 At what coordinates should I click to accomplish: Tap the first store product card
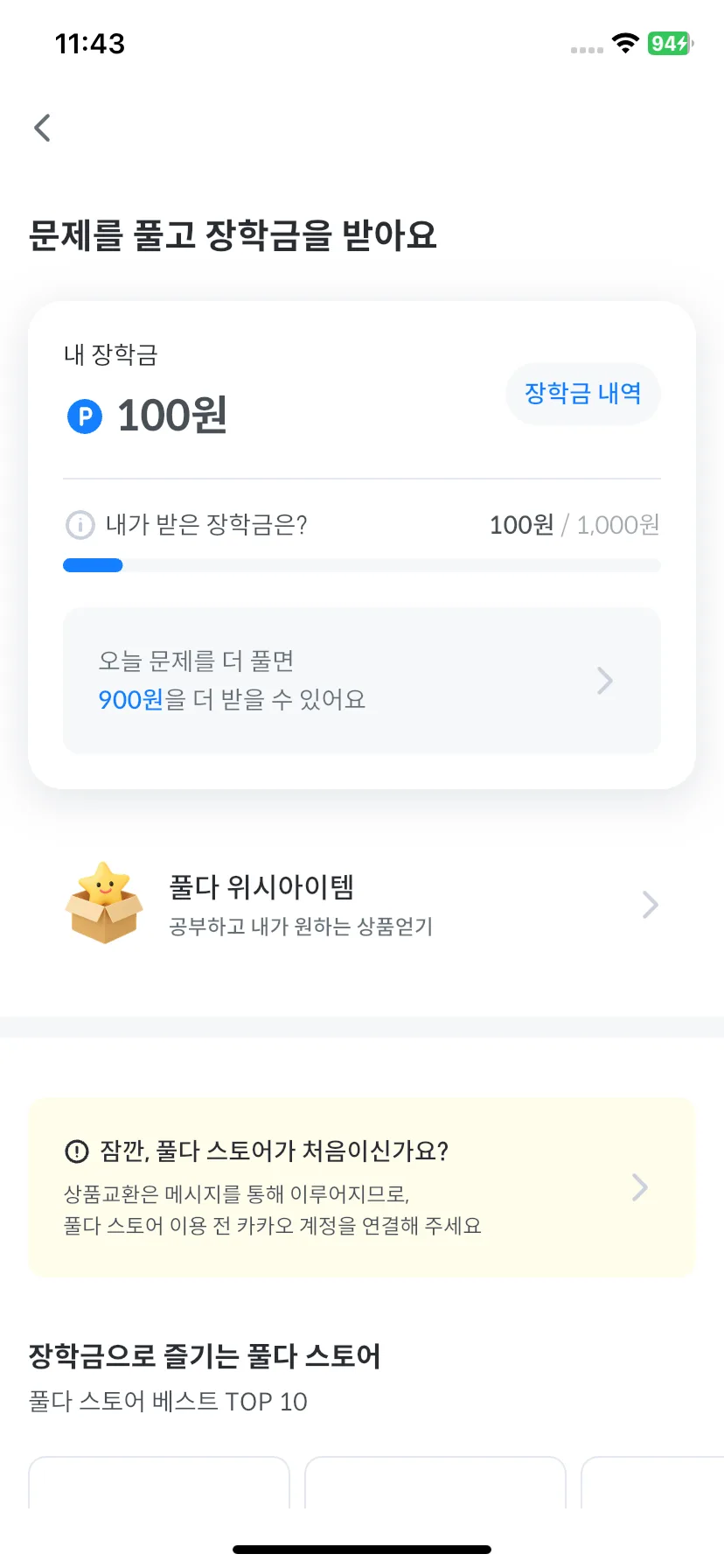[159, 1482]
